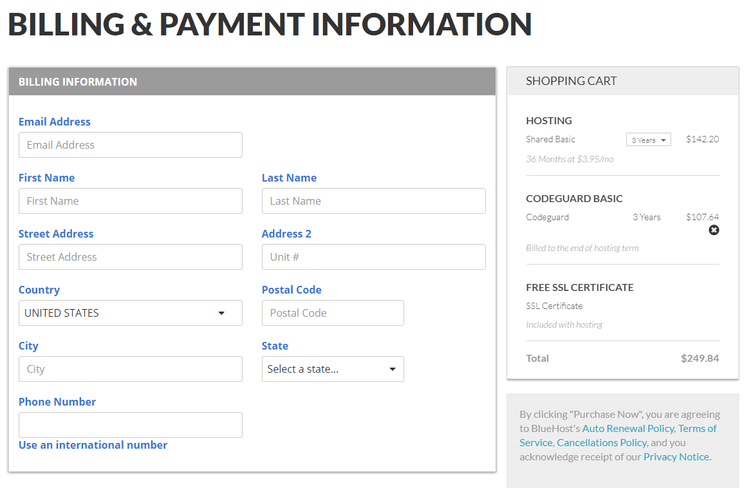Open the Country dropdown showing UNITED STATES
749x488 pixels.
130,313
